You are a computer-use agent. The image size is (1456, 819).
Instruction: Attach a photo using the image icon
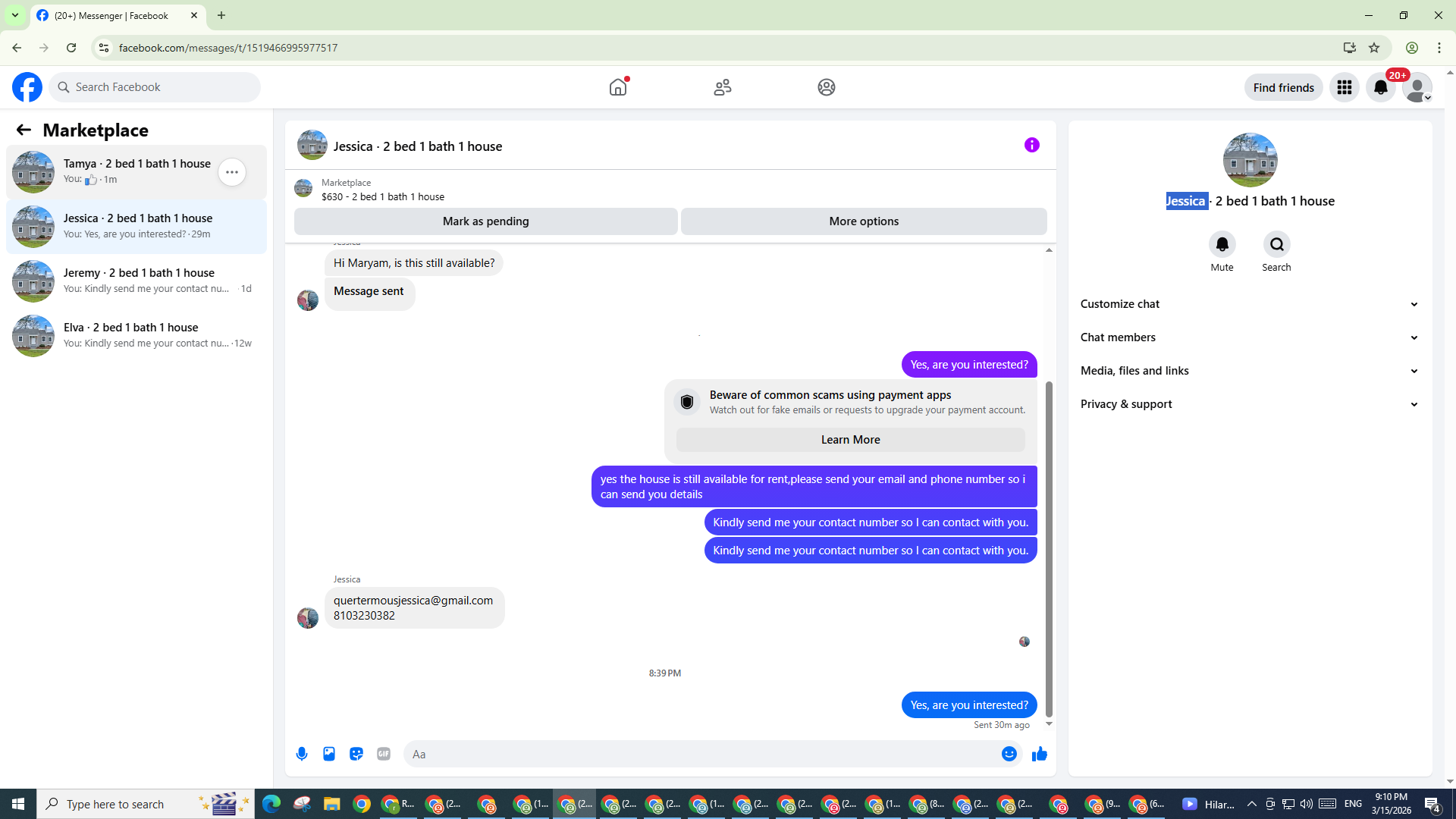[329, 754]
